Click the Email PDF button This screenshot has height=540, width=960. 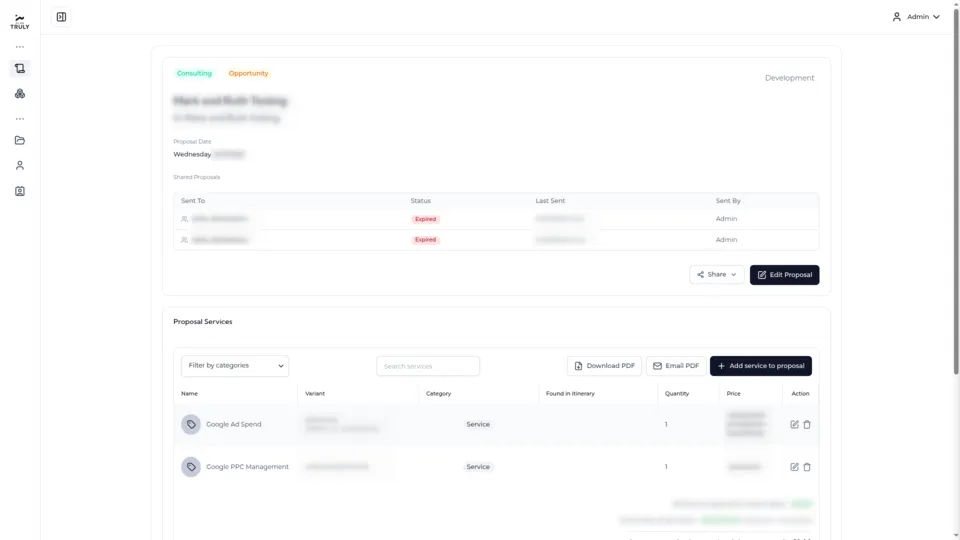(676, 366)
